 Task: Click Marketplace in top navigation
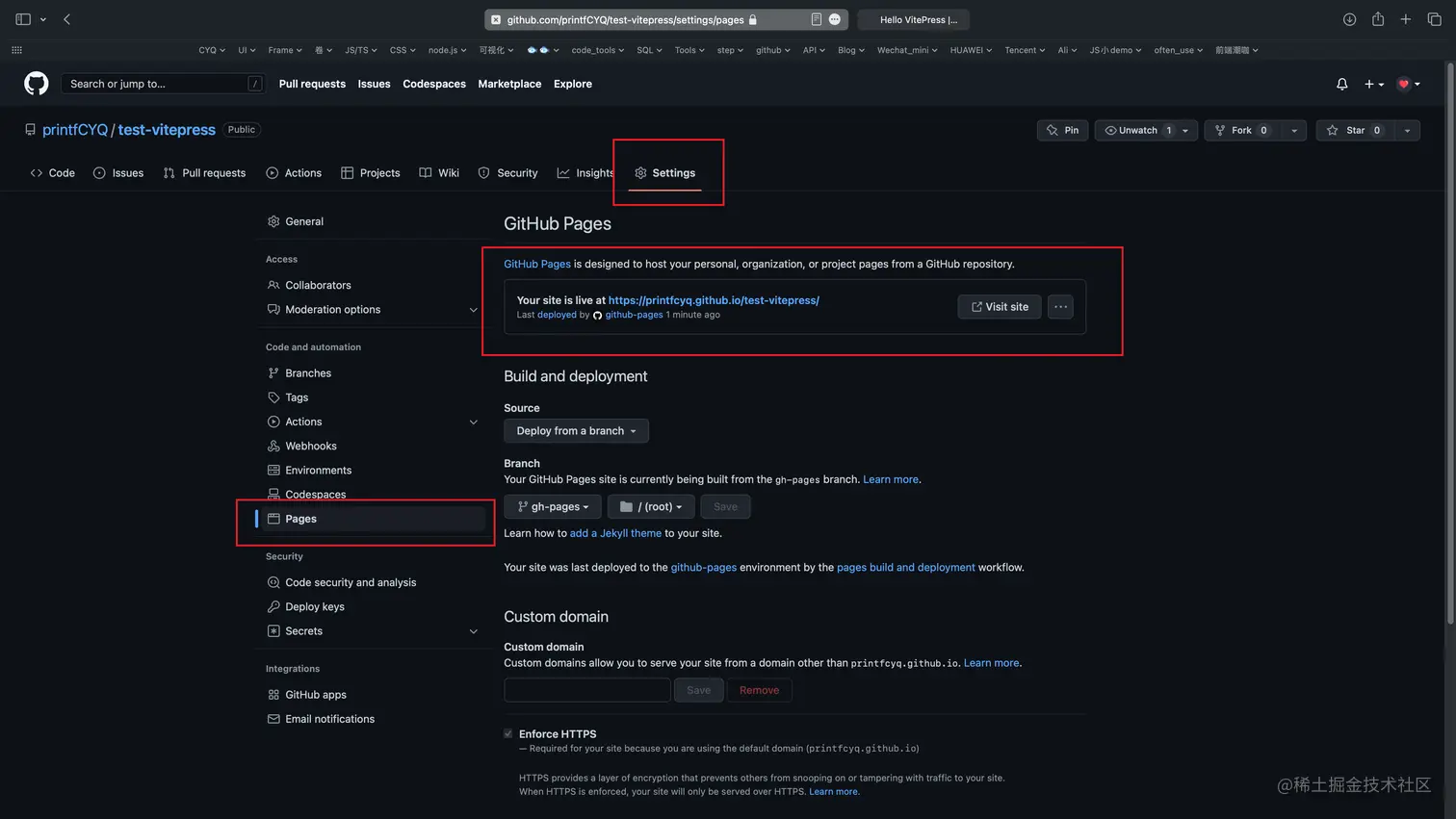[x=509, y=84]
